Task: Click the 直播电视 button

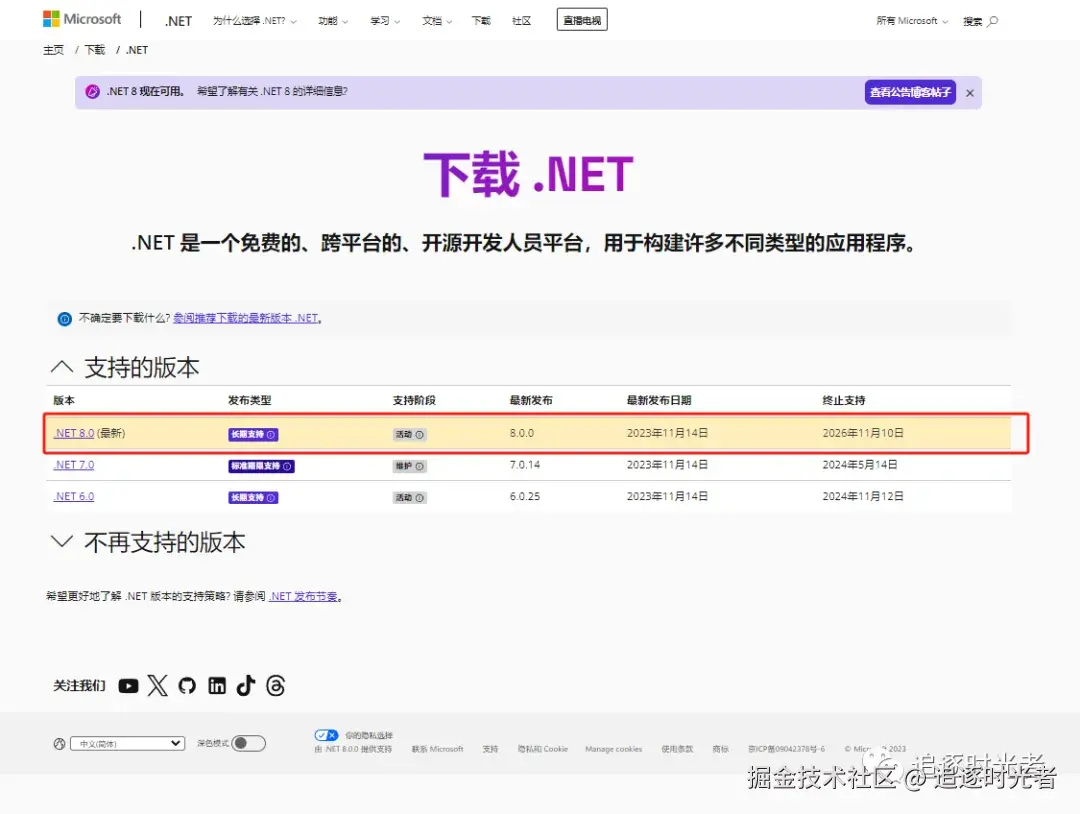Action: click(x=582, y=21)
